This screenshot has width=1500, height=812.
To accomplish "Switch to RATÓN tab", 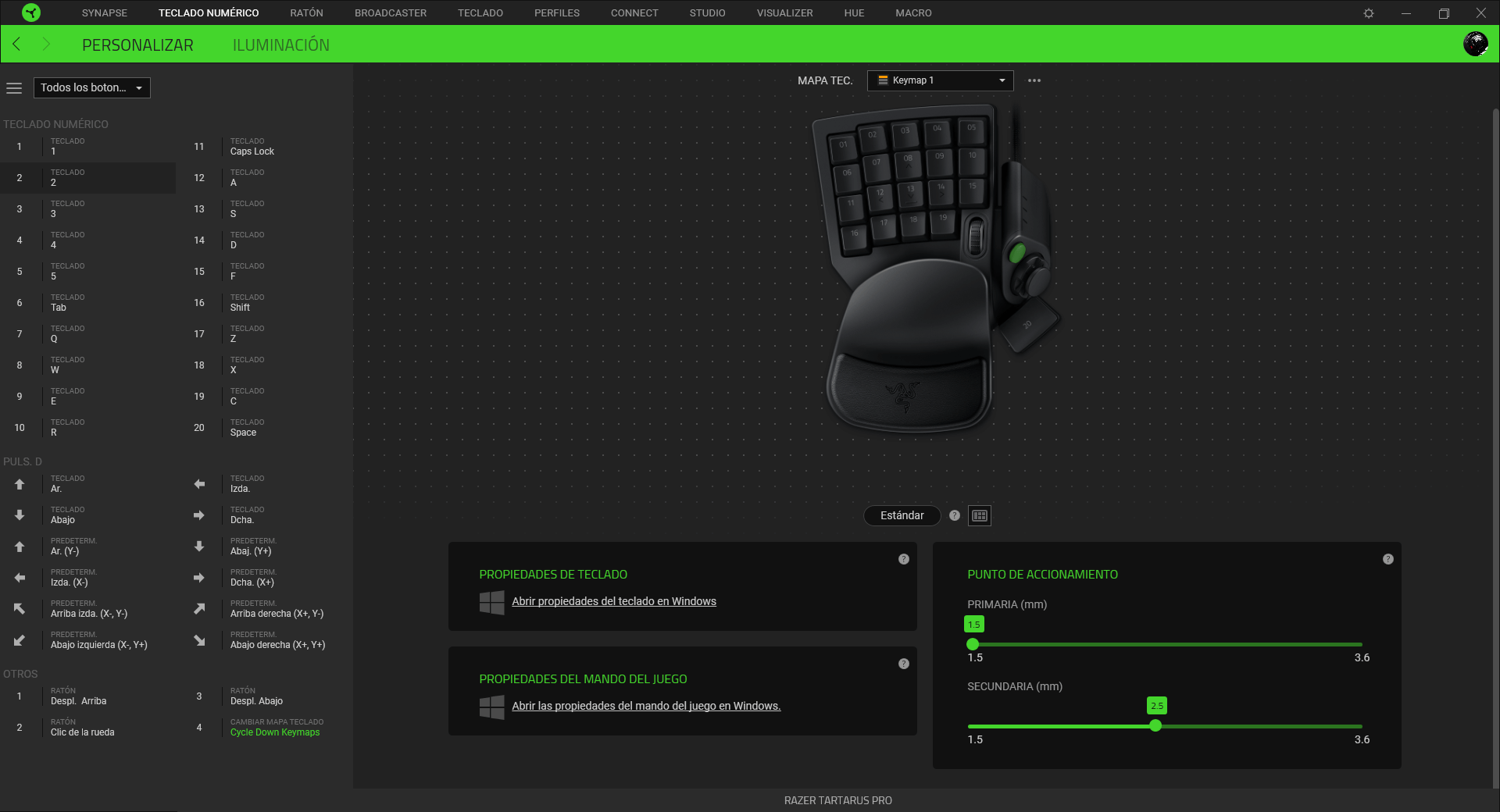I will coord(306,13).
